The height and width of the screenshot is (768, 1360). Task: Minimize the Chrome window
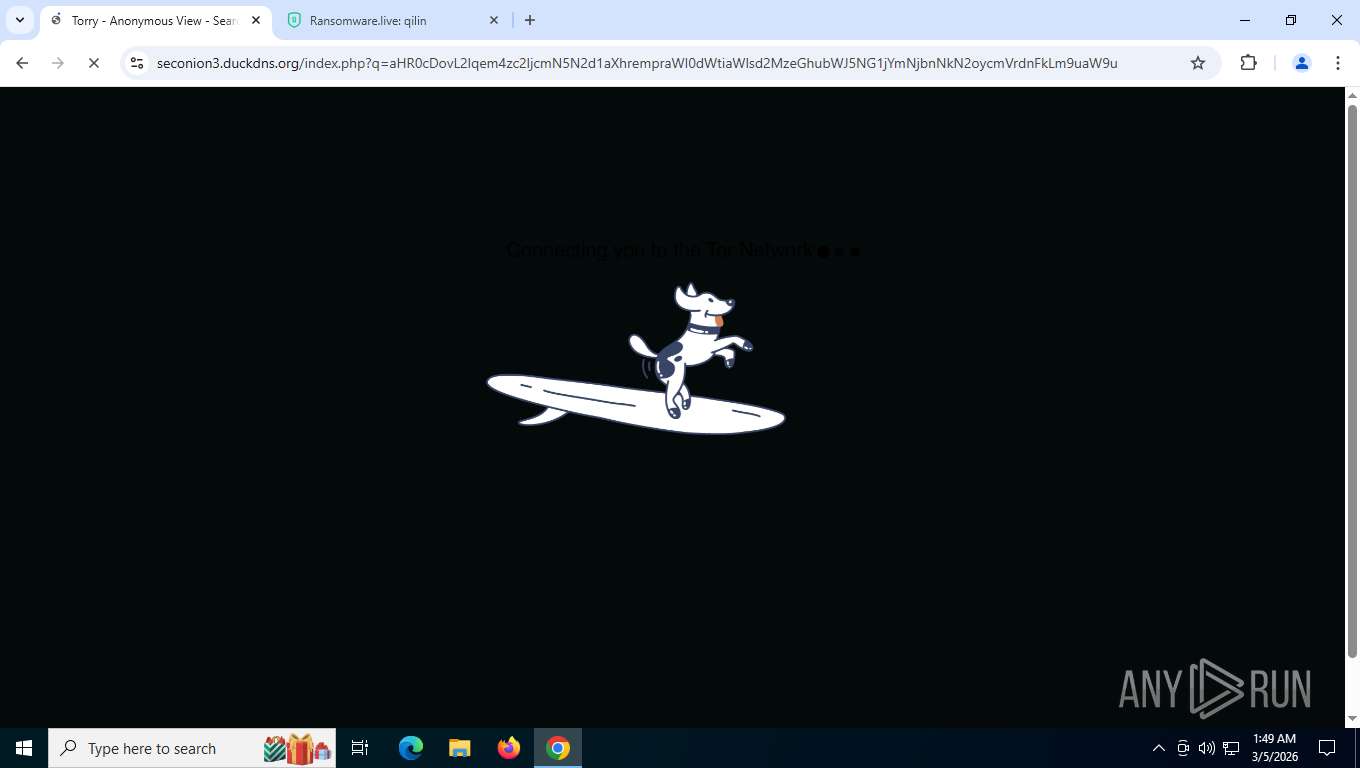(1245, 20)
